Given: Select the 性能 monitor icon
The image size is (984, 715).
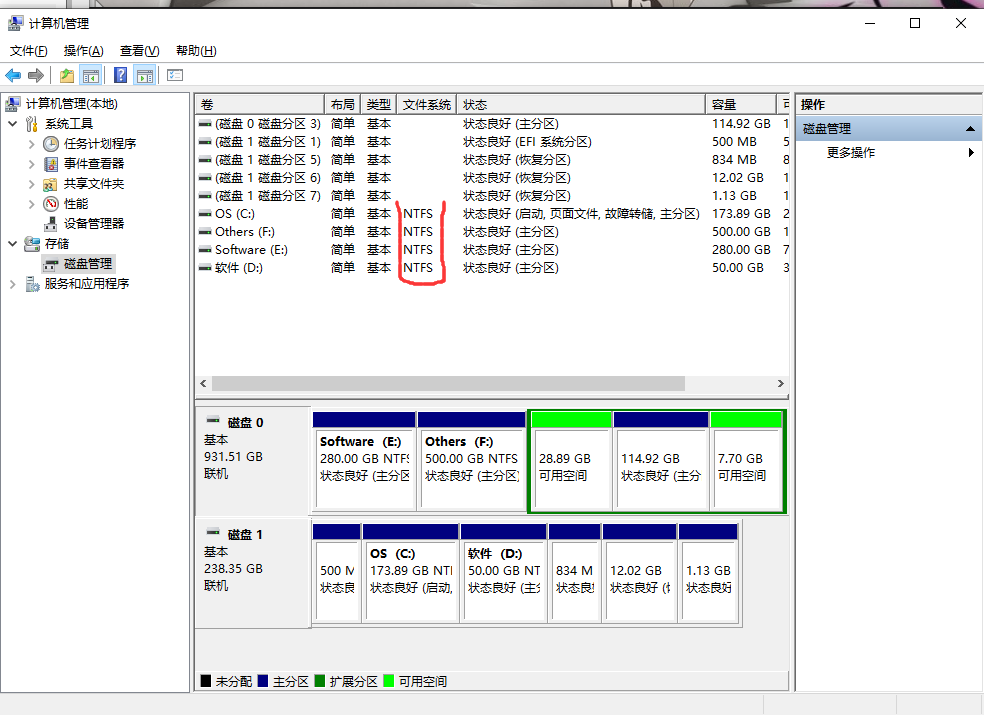Looking at the screenshot, I should [51, 204].
